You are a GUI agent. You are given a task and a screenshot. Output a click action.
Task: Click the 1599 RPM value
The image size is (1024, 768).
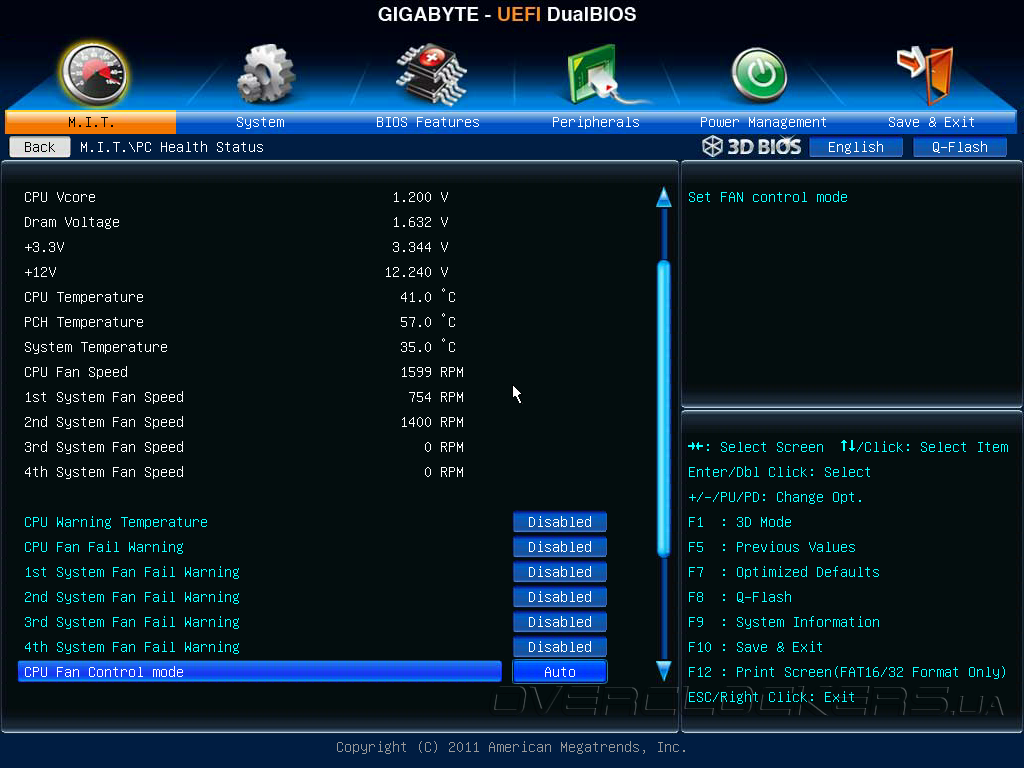coord(432,372)
